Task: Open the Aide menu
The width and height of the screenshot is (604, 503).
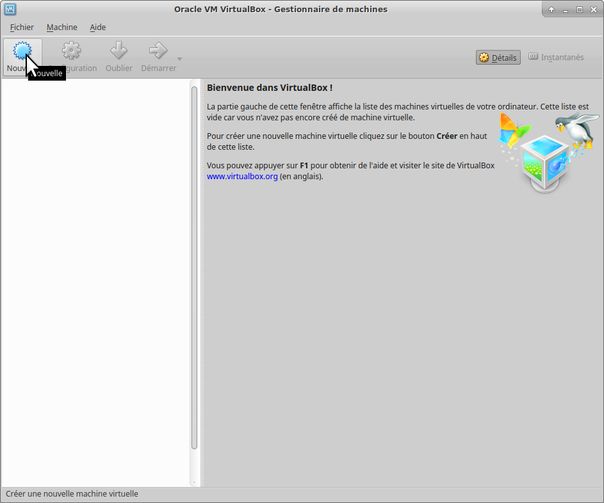Action: click(x=98, y=27)
